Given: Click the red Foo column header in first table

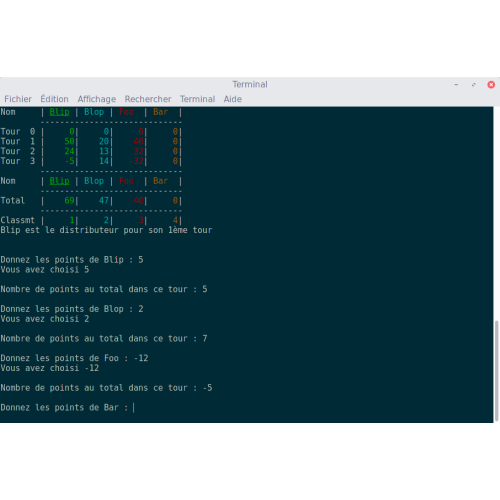Looking at the screenshot, I should point(126,112).
